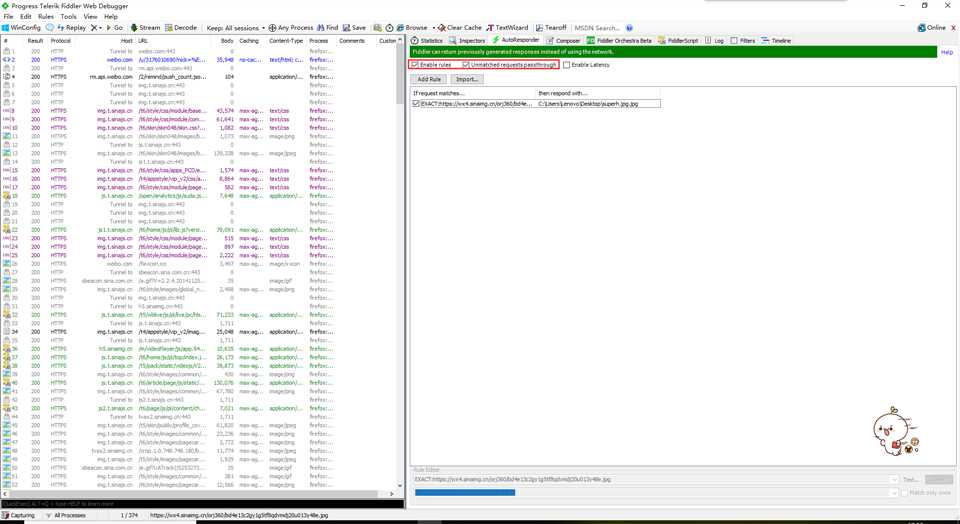Click the Go resume toolbar button
This screenshot has height=524, width=960.
pos(114,28)
